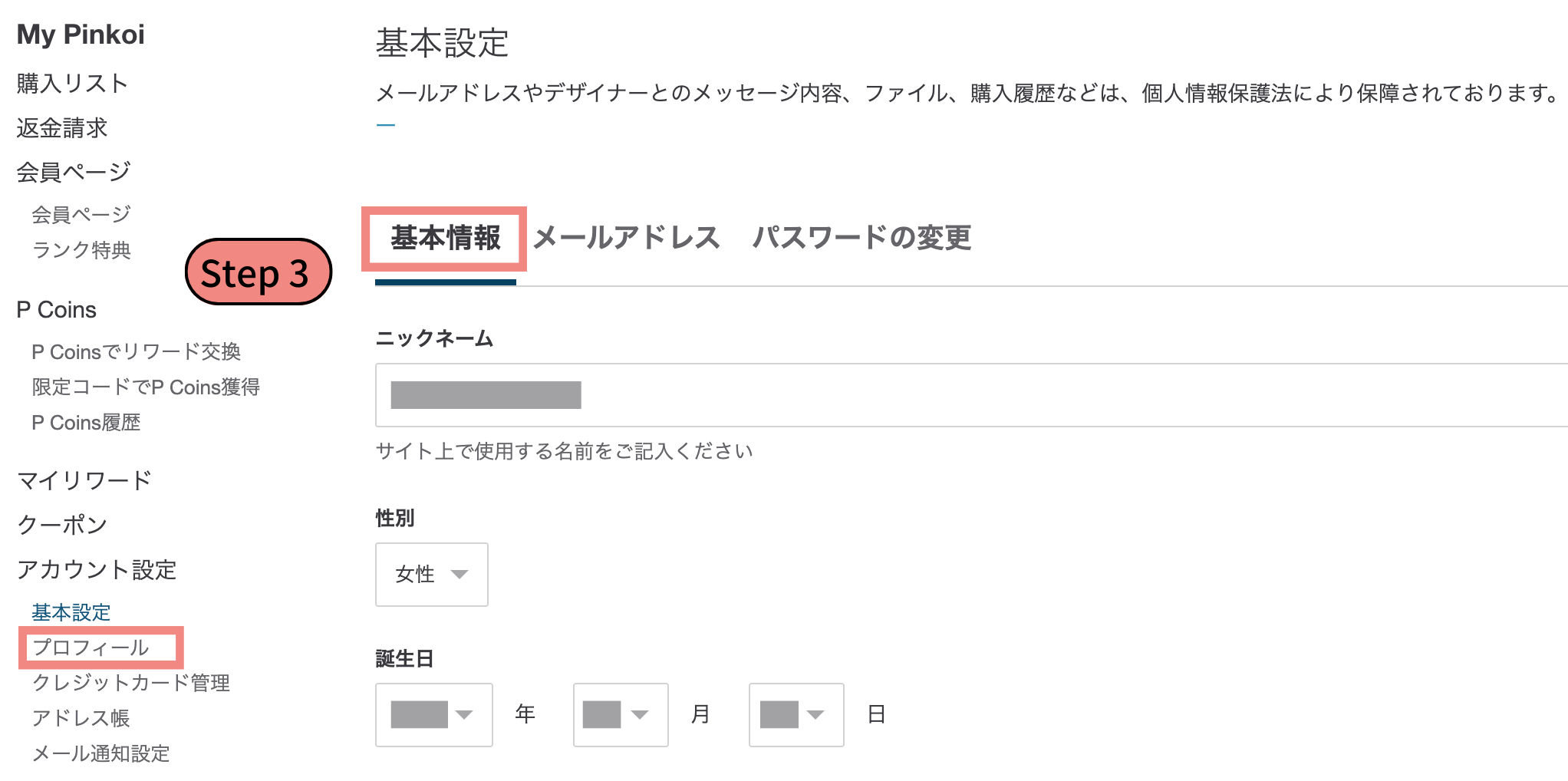Select the 基本情報 tab
1568x781 pixels.
445,239
